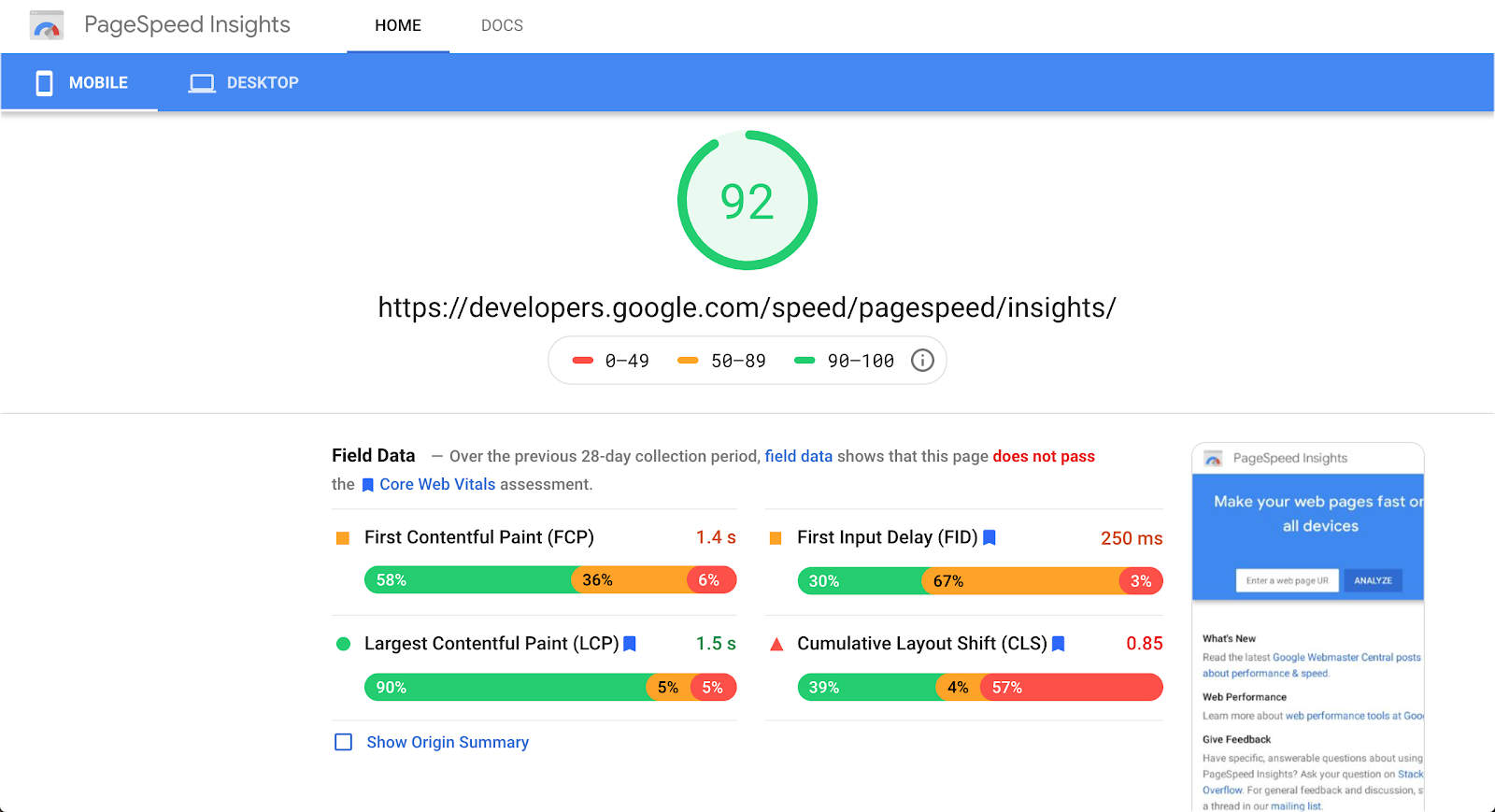Click the 1.5 s LCP value

pyautogui.click(x=716, y=644)
